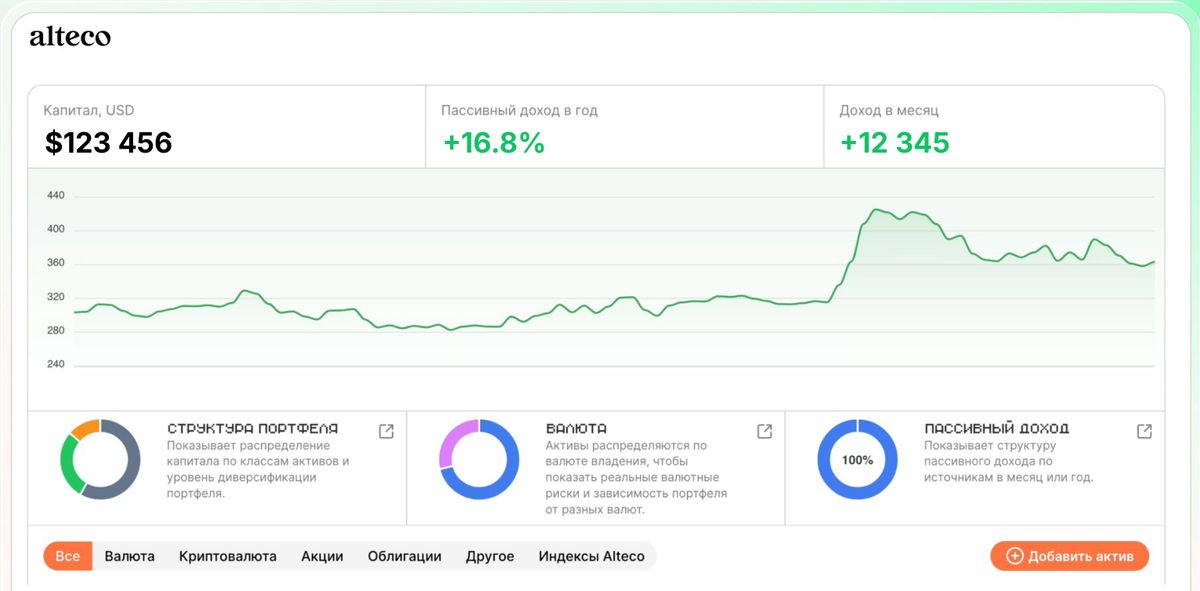Screen dimensions: 1200x591
Task: Filter by Облигации
Action: click(x=404, y=556)
